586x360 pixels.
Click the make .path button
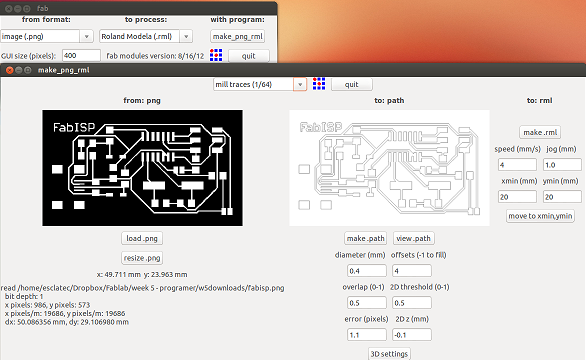point(366,239)
